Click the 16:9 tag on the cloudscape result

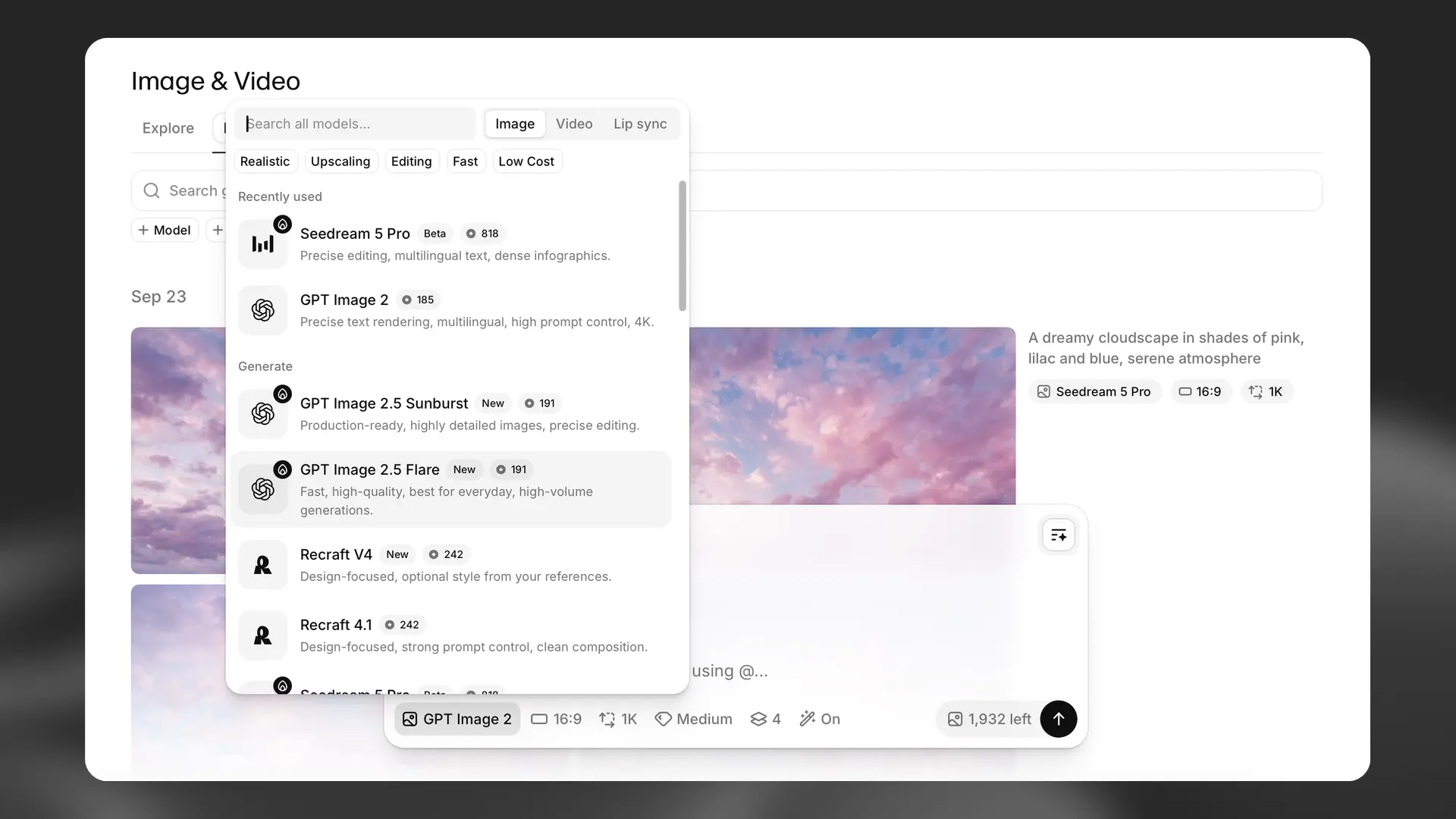tap(1200, 391)
